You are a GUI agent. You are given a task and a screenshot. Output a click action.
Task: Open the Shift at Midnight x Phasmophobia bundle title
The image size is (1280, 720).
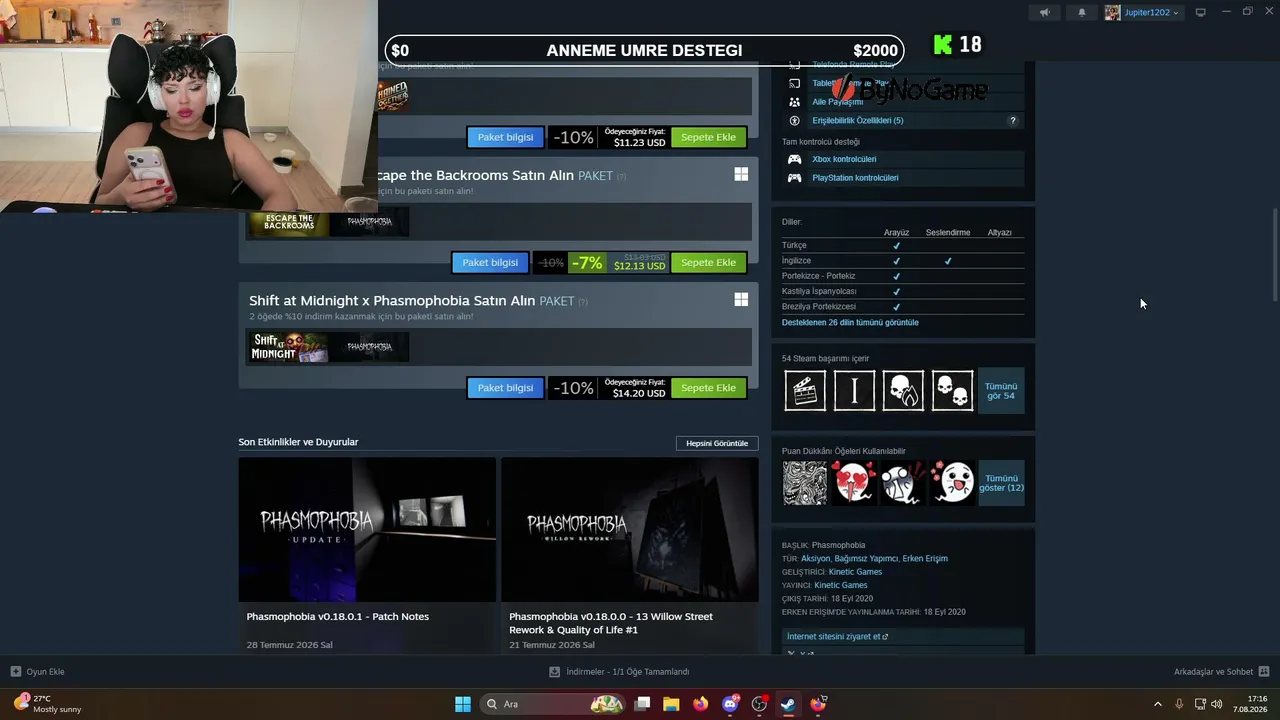392,301
